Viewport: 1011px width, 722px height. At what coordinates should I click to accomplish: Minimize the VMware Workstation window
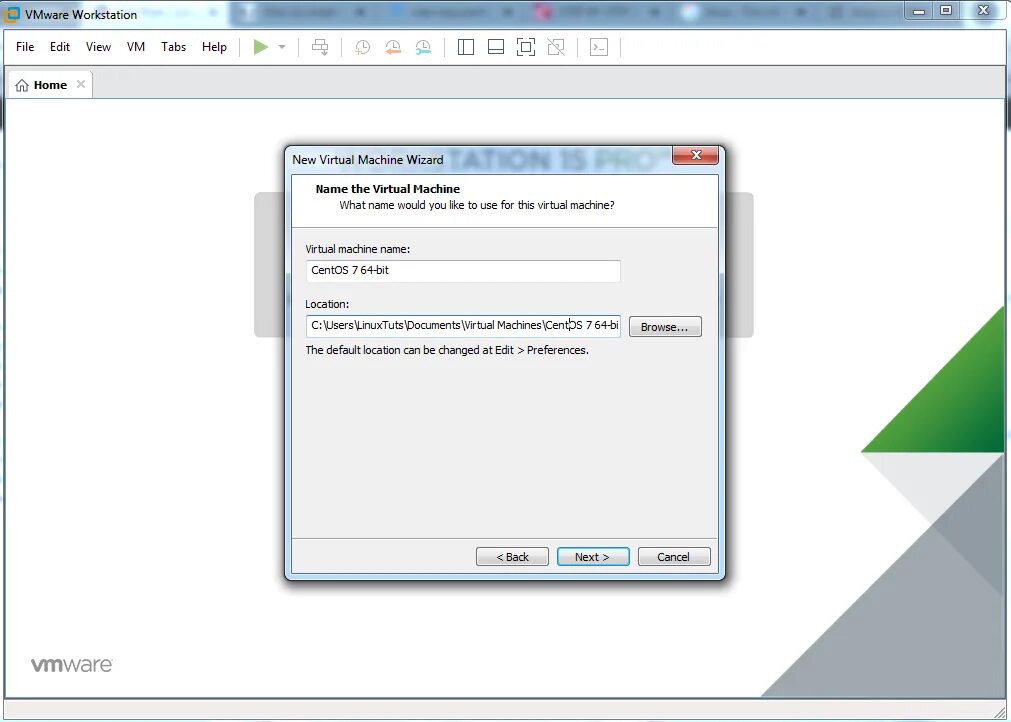(919, 10)
